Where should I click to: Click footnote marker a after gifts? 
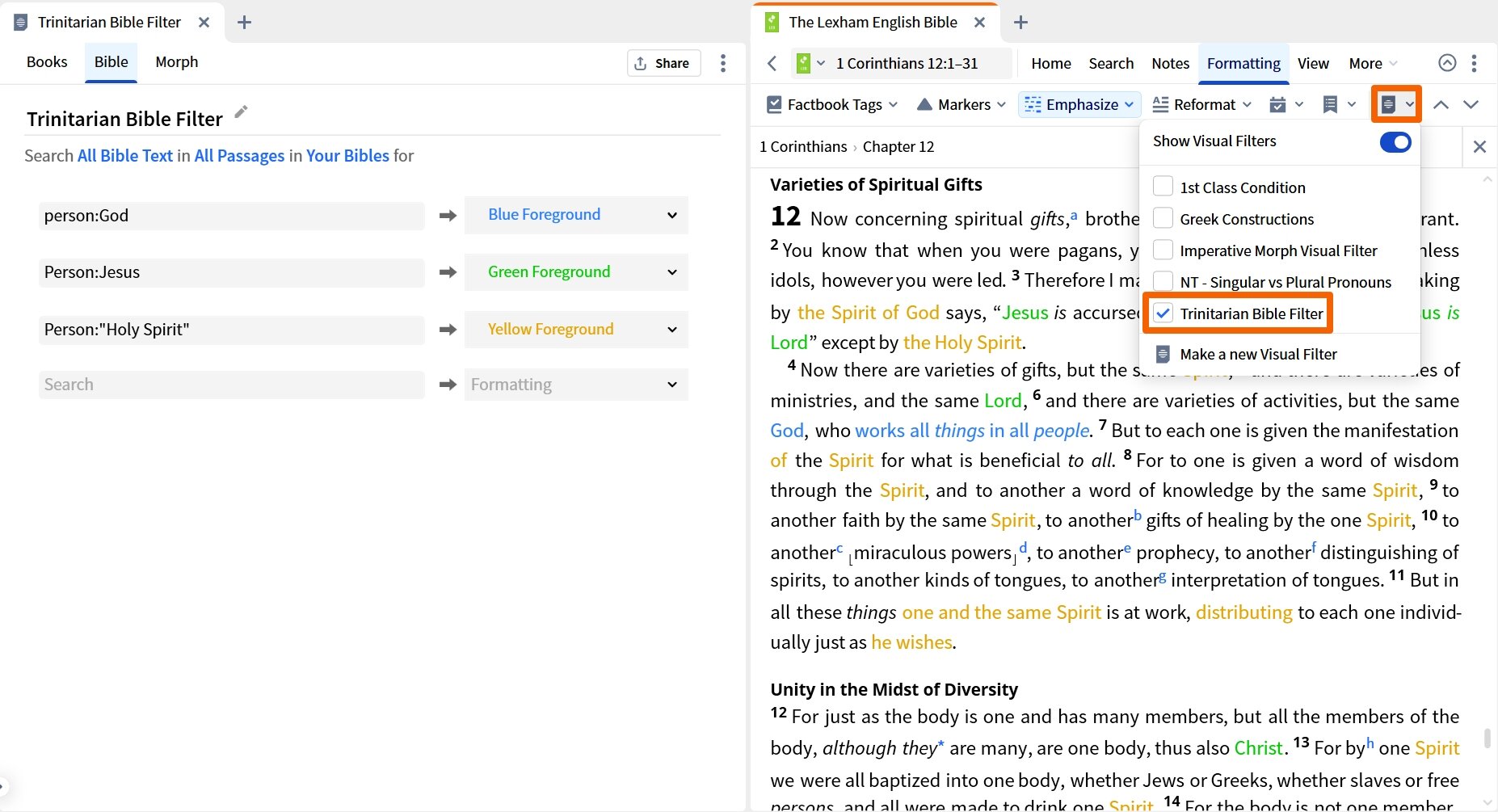1074,215
